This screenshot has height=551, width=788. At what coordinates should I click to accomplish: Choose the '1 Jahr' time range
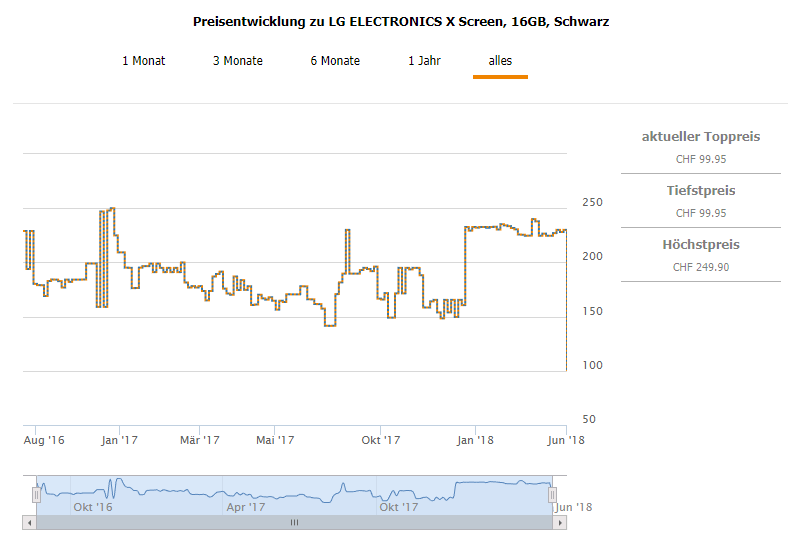point(424,61)
